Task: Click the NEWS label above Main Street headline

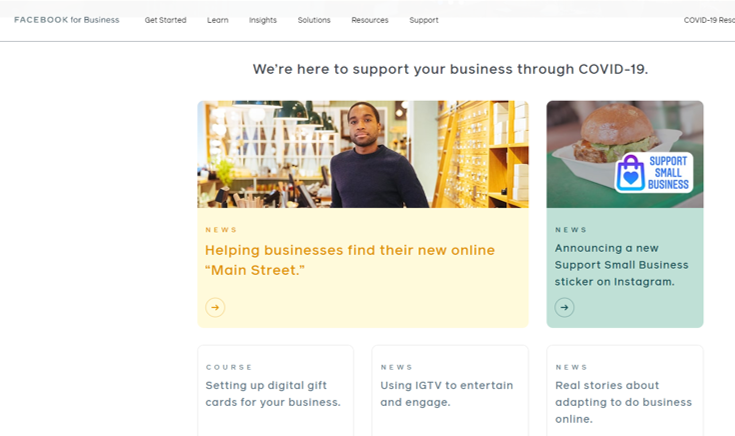Action: [x=221, y=230]
